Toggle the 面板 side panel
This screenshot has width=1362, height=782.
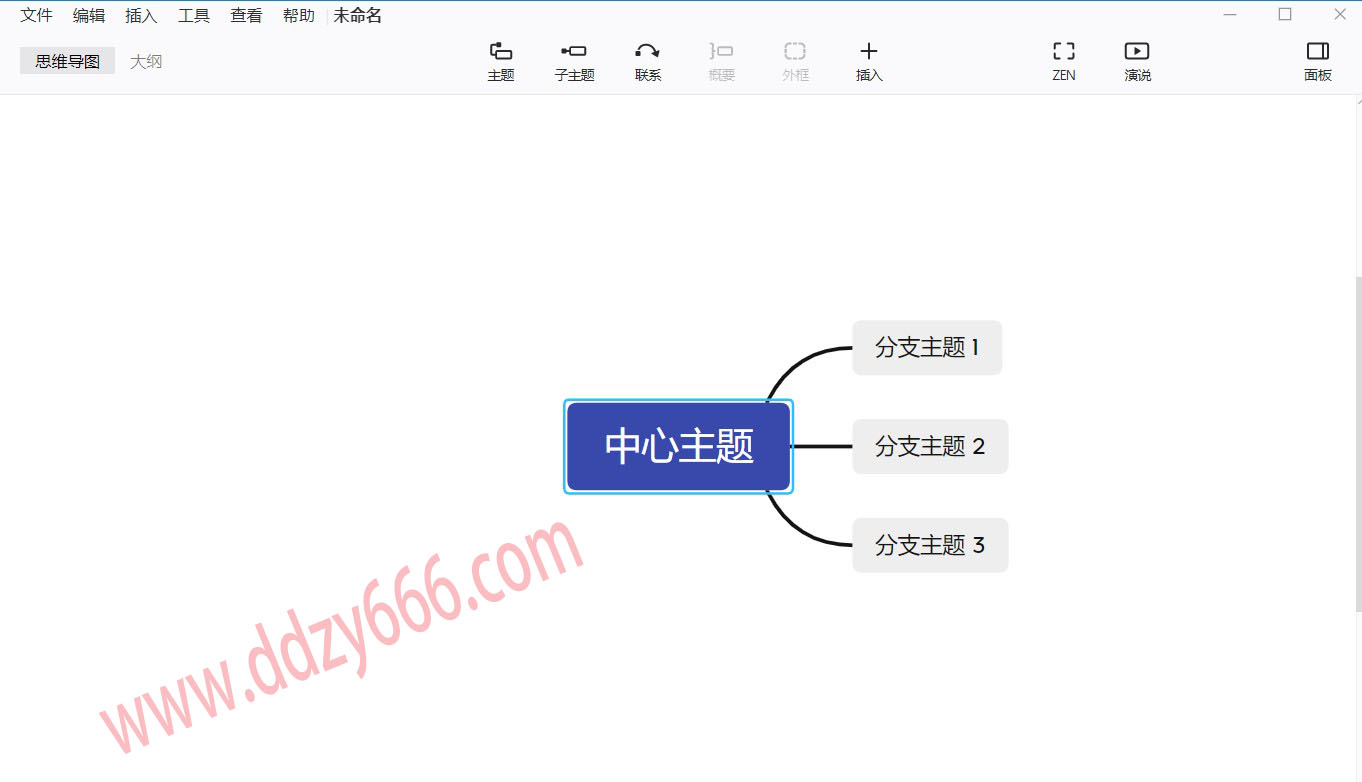pyautogui.click(x=1318, y=61)
